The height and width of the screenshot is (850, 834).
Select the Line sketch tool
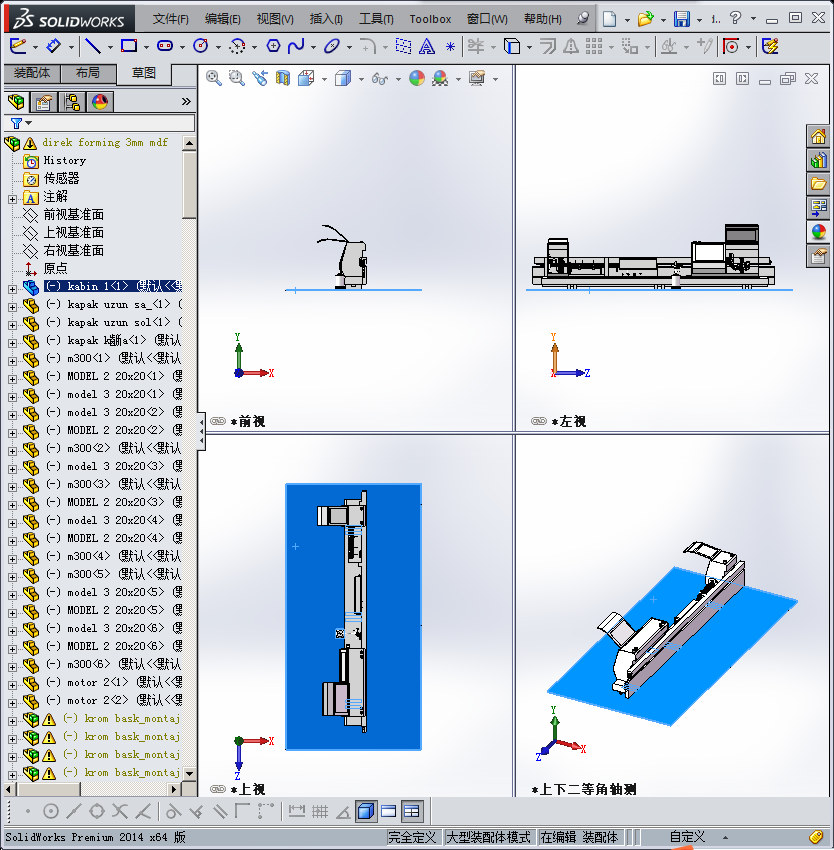[93, 47]
